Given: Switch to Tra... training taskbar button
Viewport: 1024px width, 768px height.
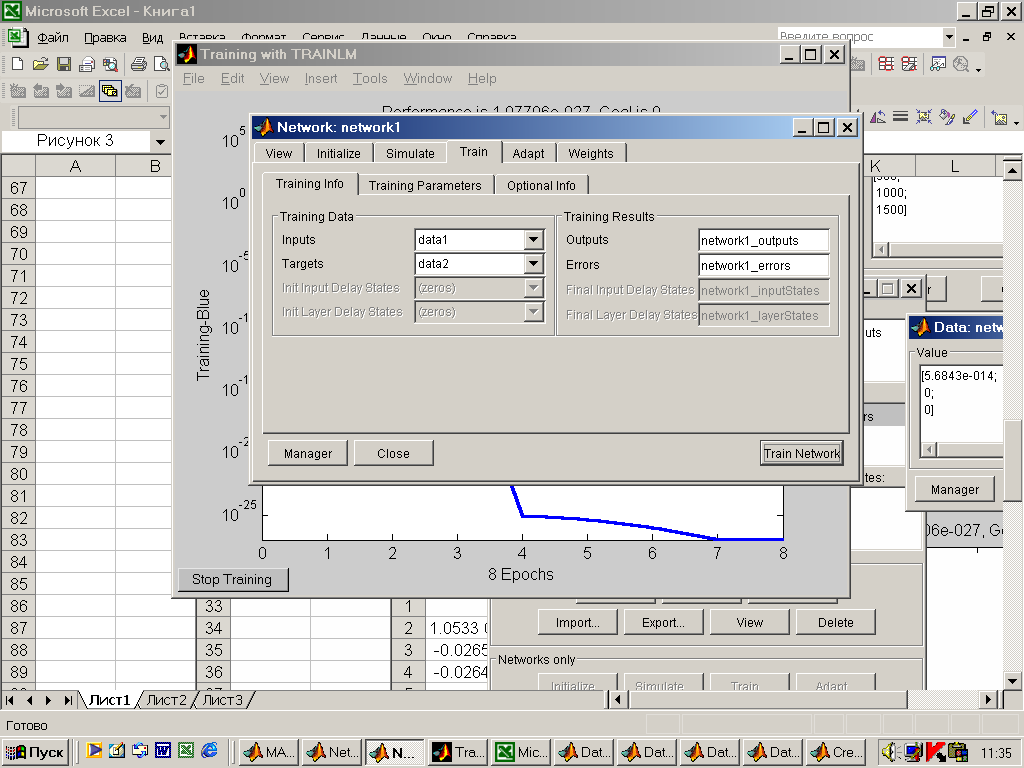Looking at the screenshot, I should click(x=458, y=752).
